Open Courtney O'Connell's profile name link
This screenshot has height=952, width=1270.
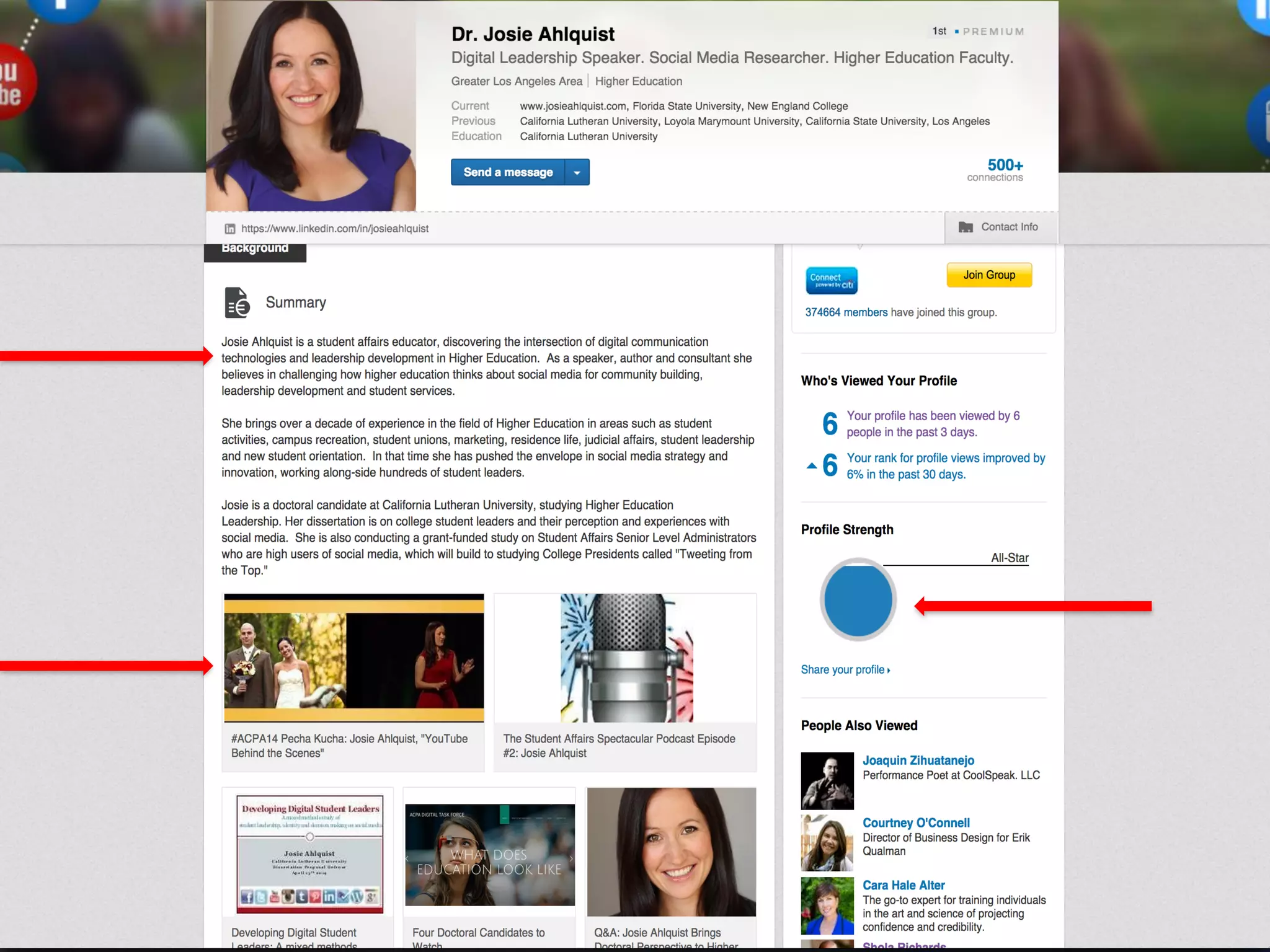click(916, 823)
